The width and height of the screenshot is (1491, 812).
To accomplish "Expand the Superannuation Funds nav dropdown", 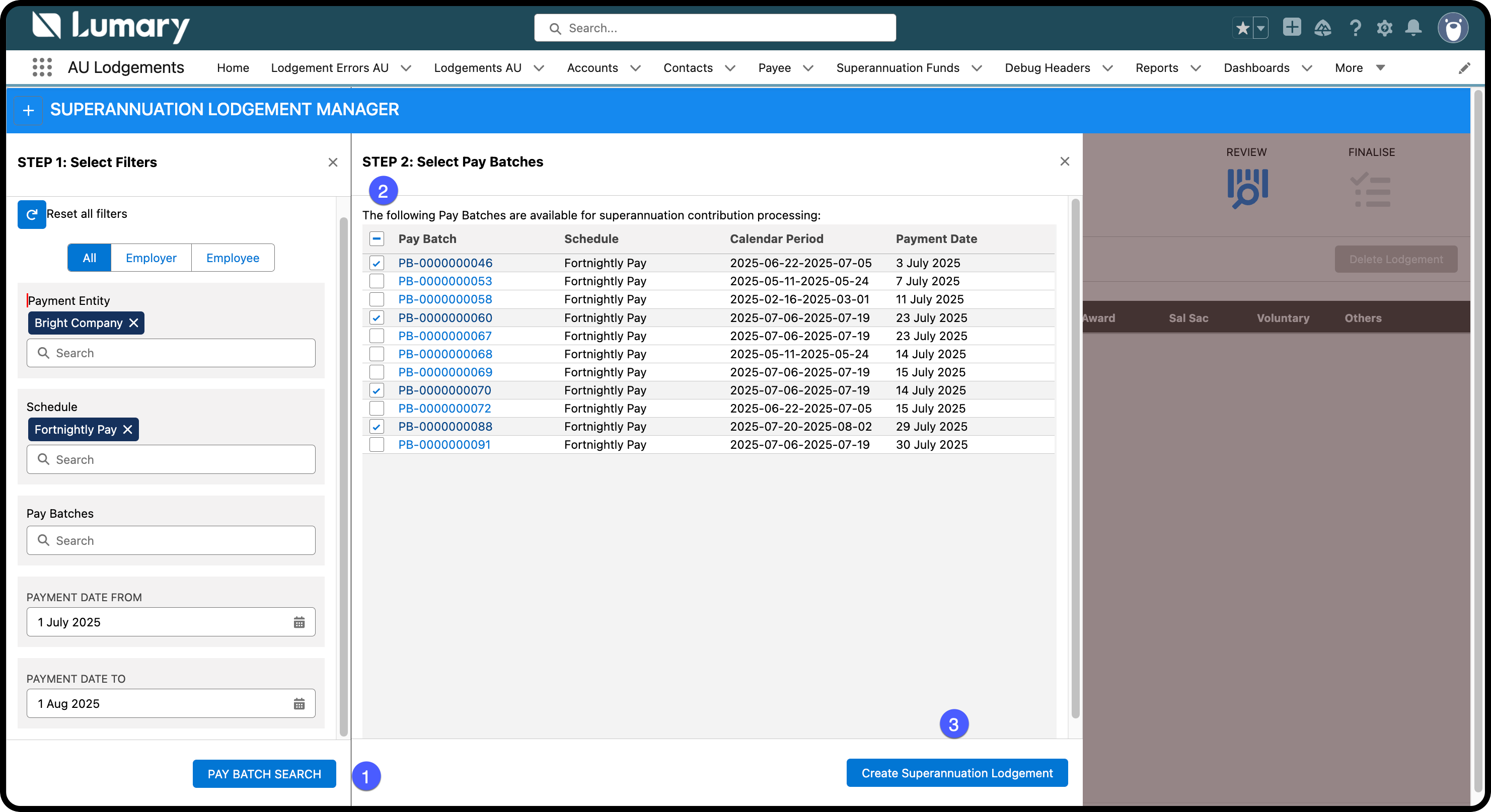I will click(x=977, y=68).
